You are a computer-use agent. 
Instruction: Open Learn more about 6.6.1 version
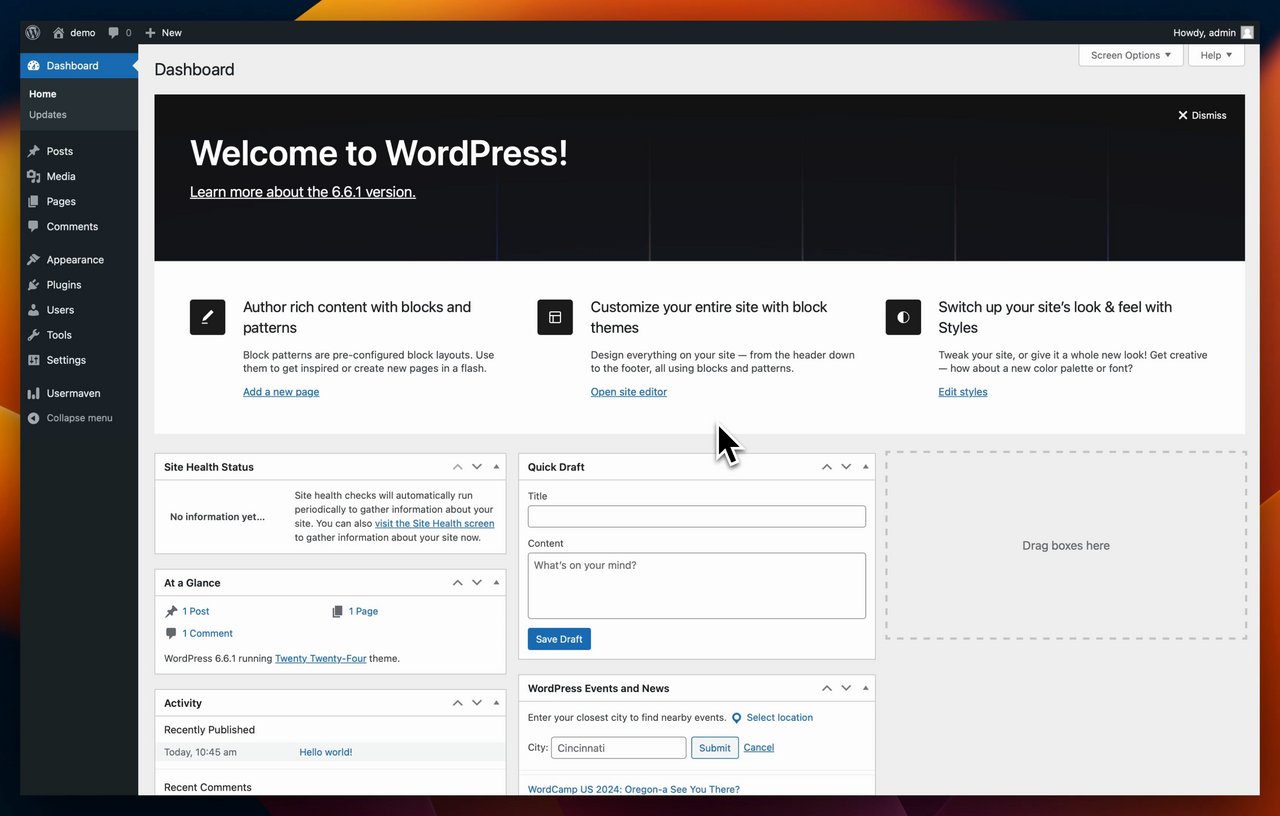pyautogui.click(x=303, y=192)
